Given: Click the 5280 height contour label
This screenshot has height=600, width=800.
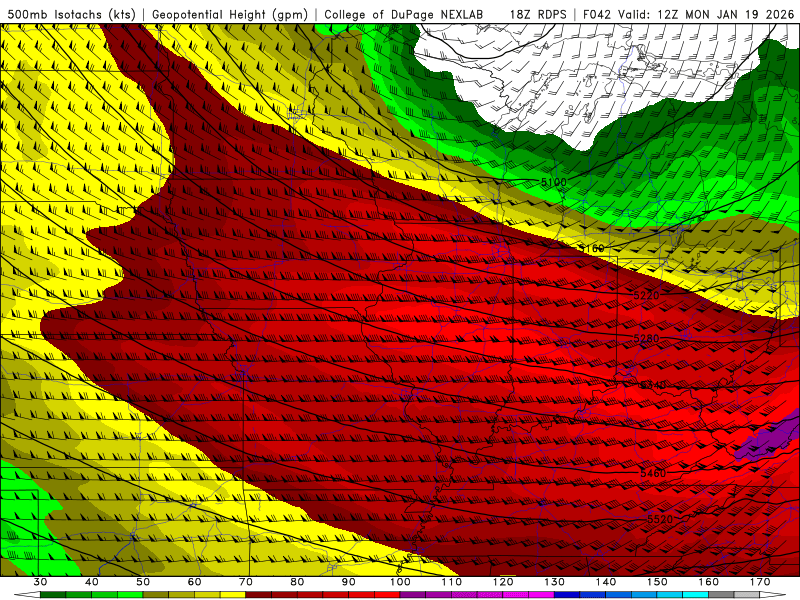Looking at the screenshot, I should coord(646,339).
